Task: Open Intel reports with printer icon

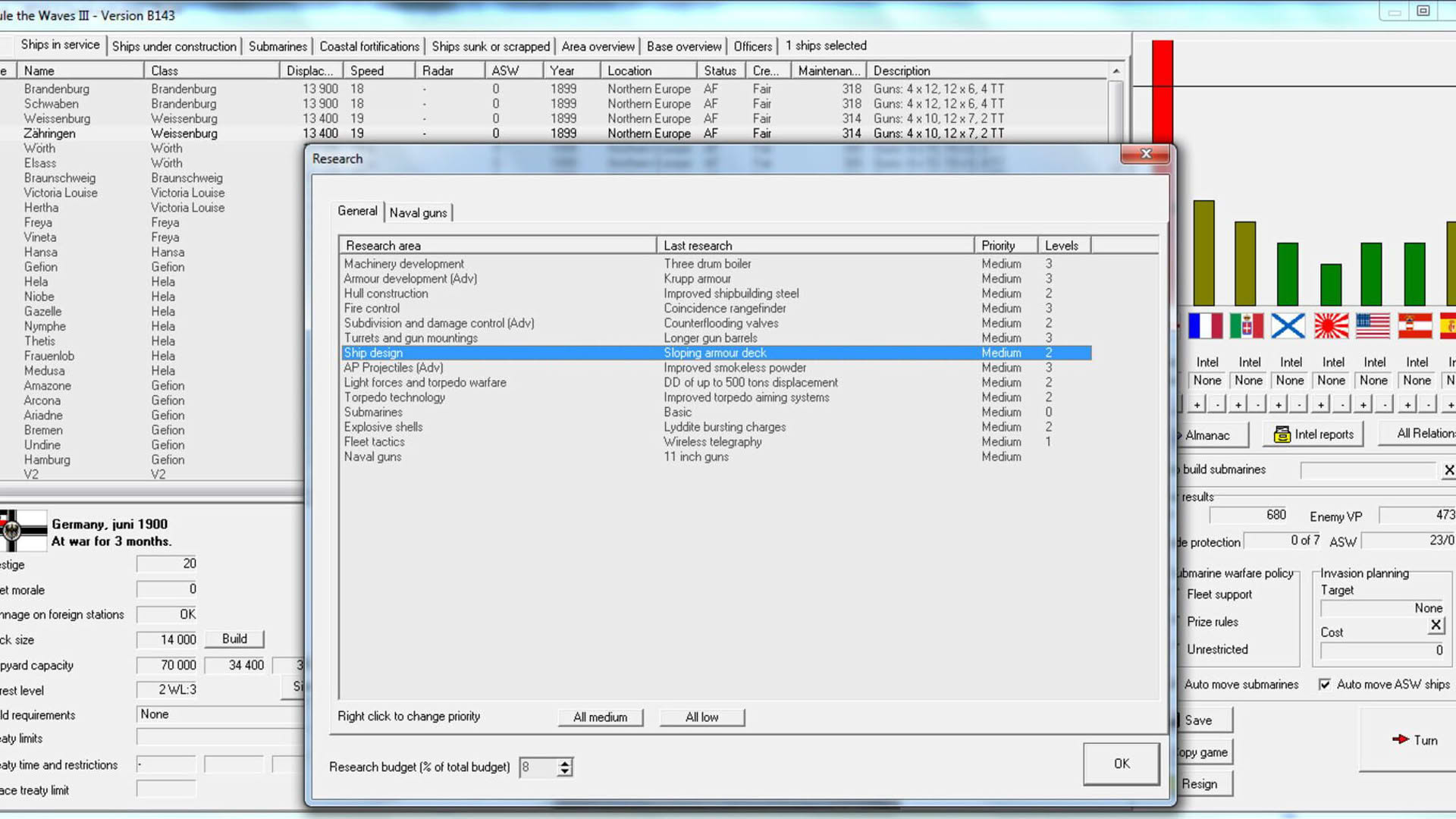Action: point(1313,434)
